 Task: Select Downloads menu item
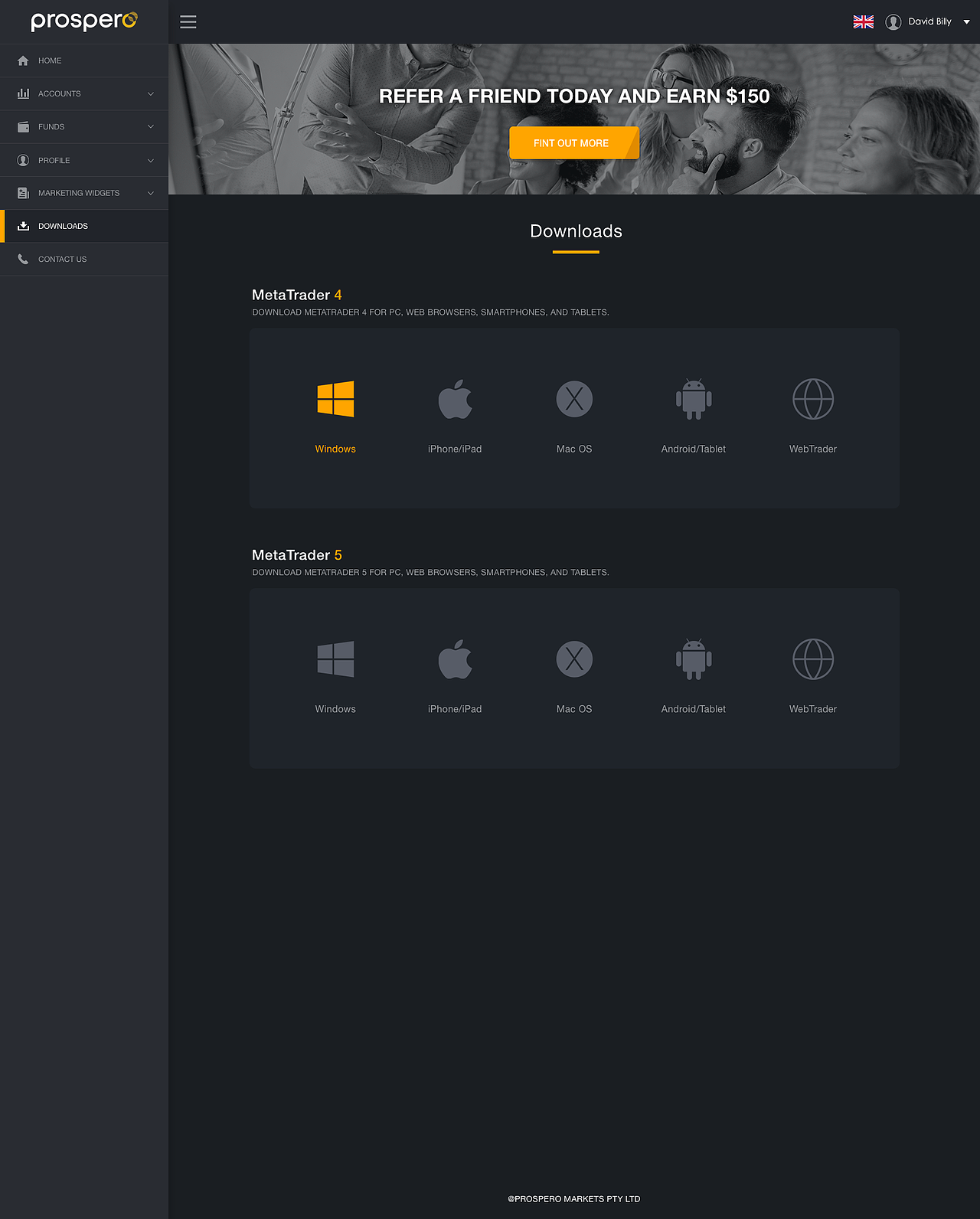pyautogui.click(x=84, y=226)
